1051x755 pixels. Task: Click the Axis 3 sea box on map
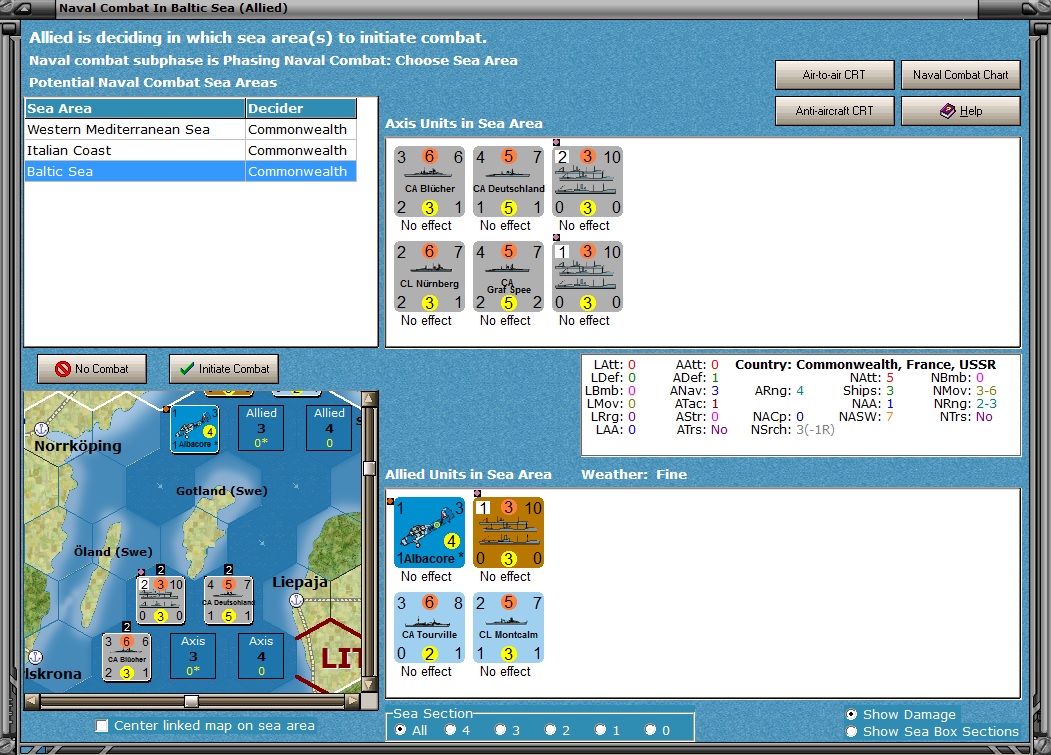(x=193, y=655)
